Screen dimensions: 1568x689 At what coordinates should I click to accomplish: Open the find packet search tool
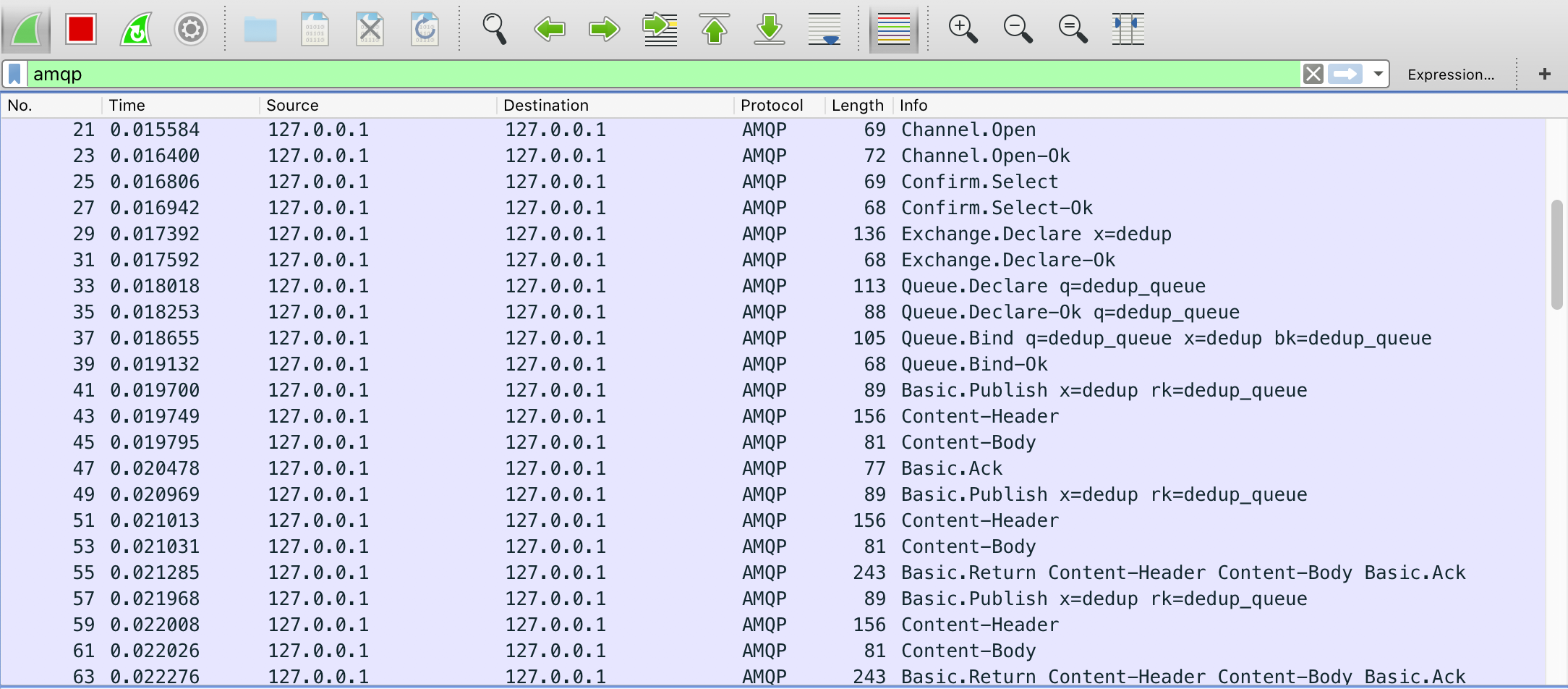(x=495, y=29)
